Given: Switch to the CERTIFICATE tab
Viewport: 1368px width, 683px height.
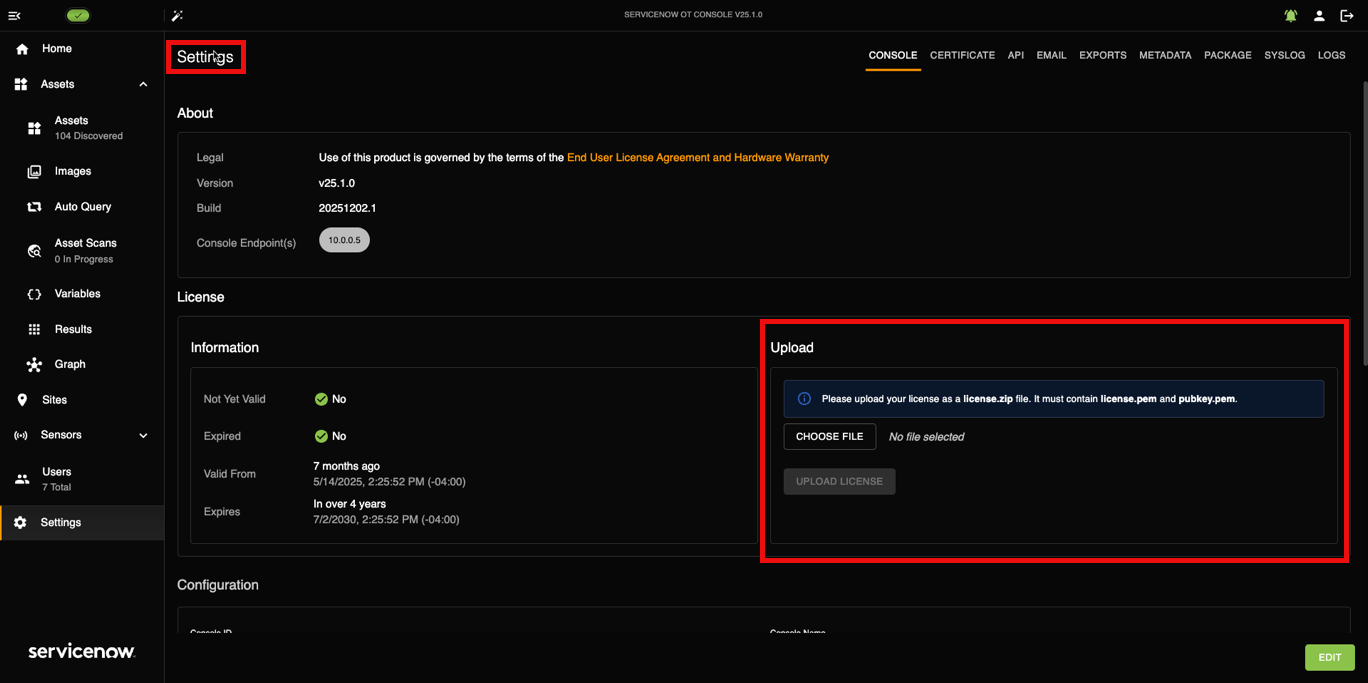Looking at the screenshot, I should pyautogui.click(x=962, y=56).
